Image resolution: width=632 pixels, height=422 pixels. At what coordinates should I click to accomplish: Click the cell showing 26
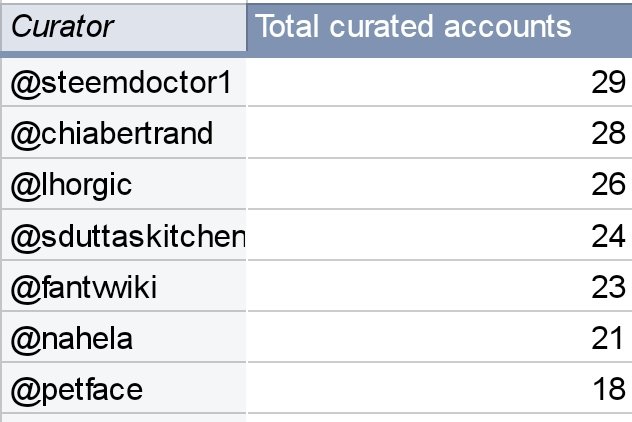click(x=438, y=185)
